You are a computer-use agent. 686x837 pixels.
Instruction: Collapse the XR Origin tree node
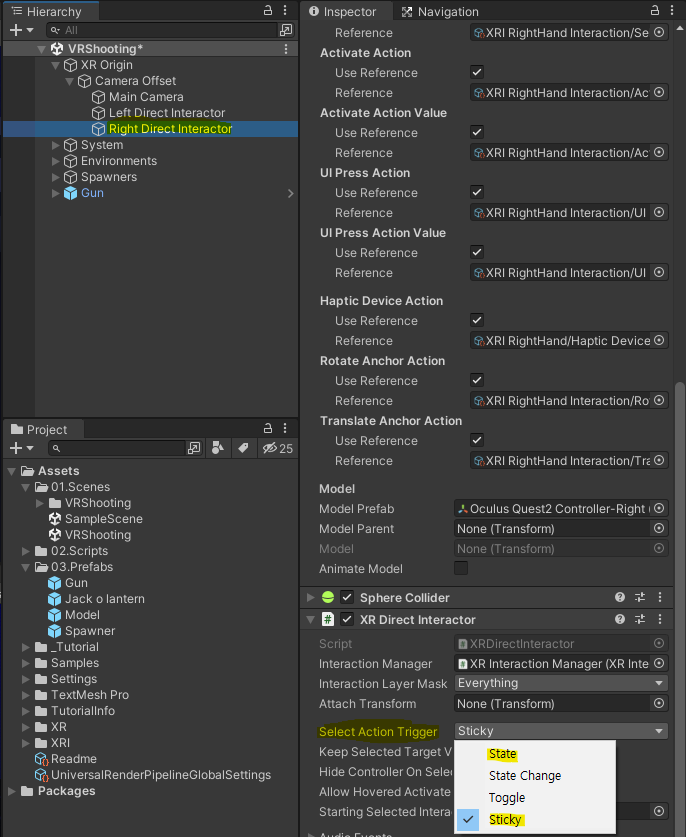point(56,65)
